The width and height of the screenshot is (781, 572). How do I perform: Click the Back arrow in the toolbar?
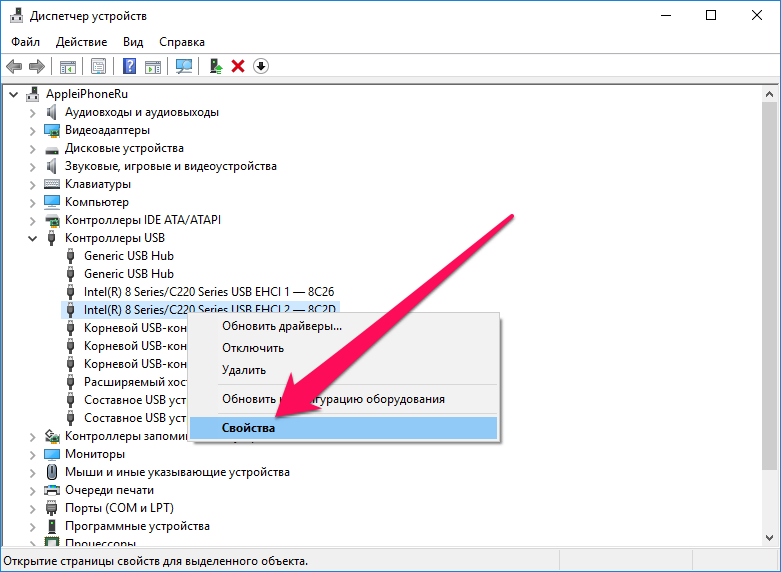coord(14,67)
